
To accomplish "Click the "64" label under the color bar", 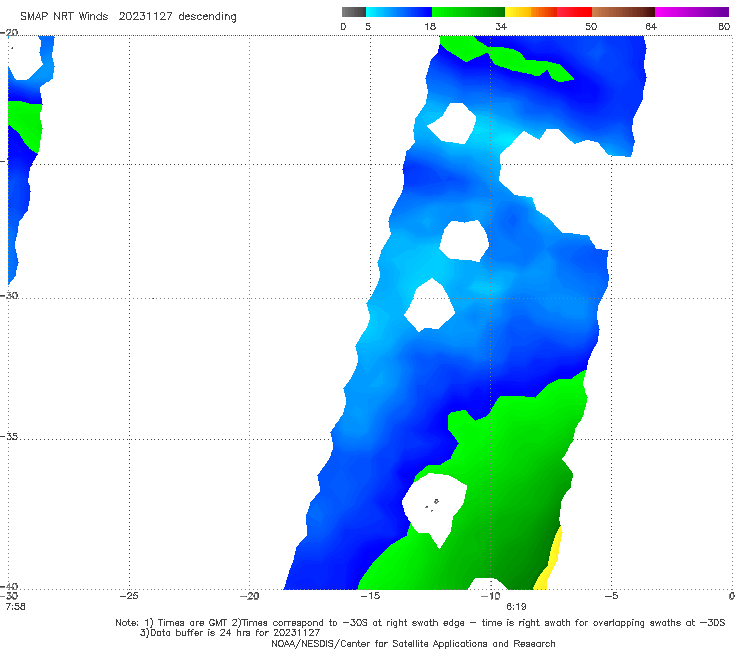I will [x=651, y=26].
